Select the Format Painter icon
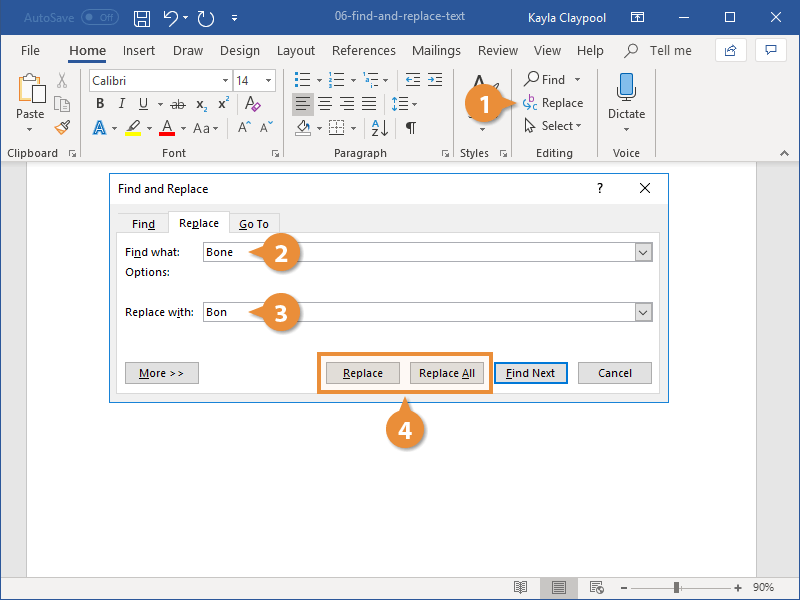This screenshot has height=600, width=800. click(60, 127)
